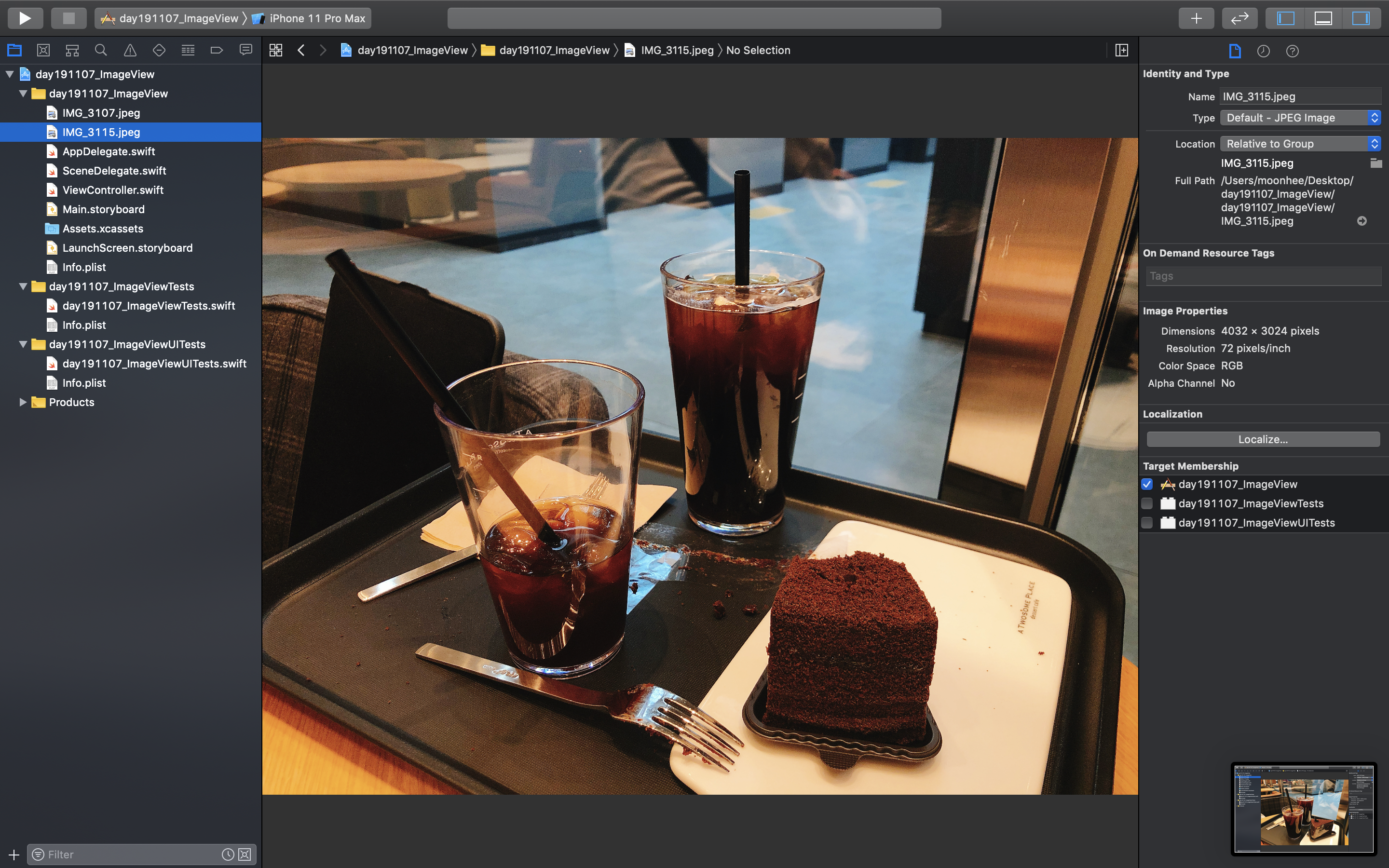
Task: Expand the Products folder
Action: pyautogui.click(x=22, y=402)
